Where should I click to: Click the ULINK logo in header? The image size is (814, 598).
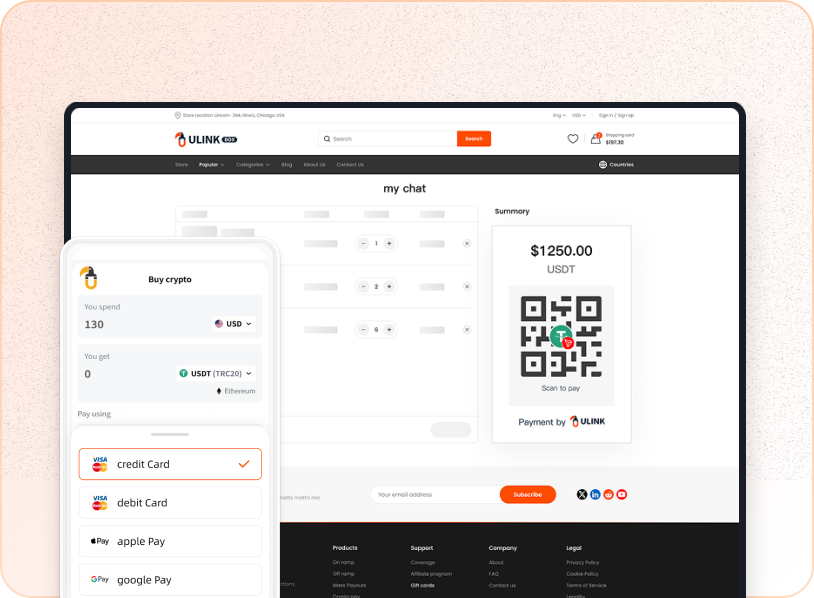[x=206, y=139]
